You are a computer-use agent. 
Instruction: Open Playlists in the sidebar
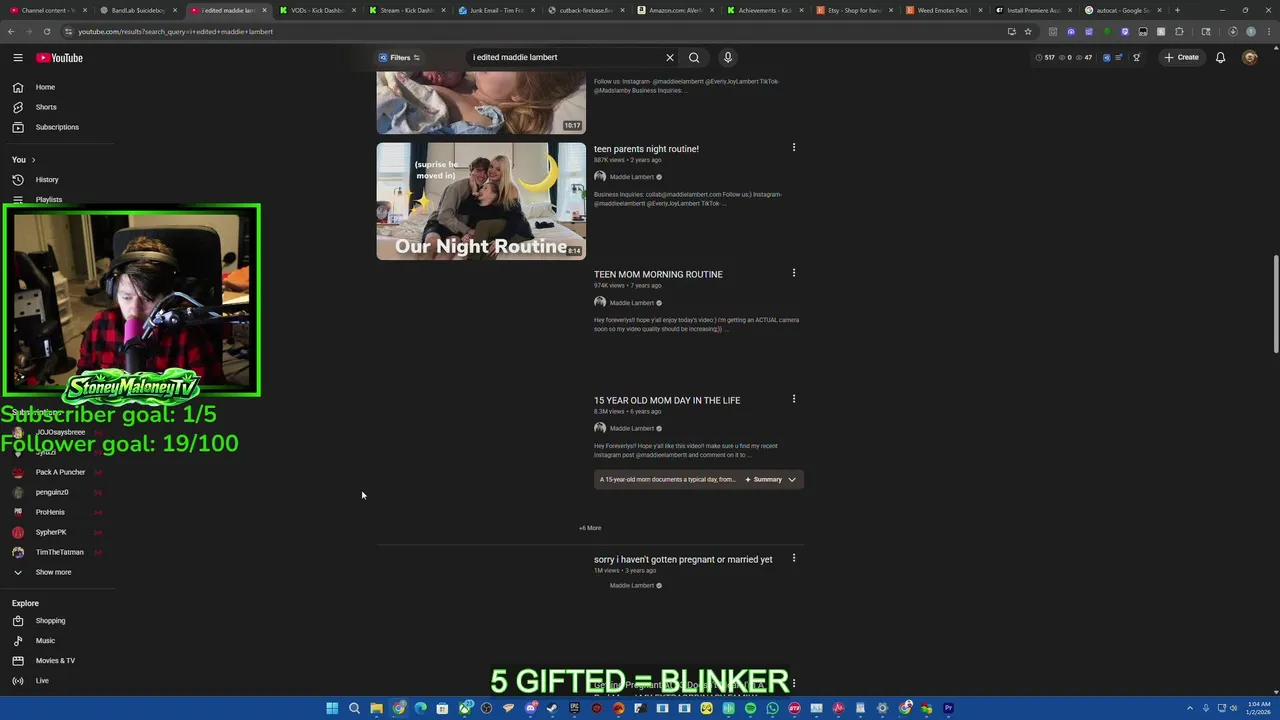pos(48,199)
